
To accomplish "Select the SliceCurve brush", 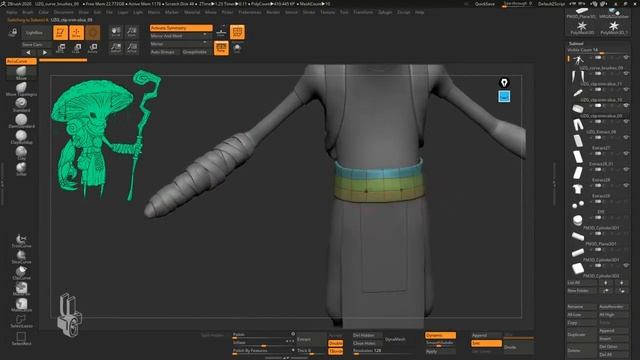I will pos(21,257).
